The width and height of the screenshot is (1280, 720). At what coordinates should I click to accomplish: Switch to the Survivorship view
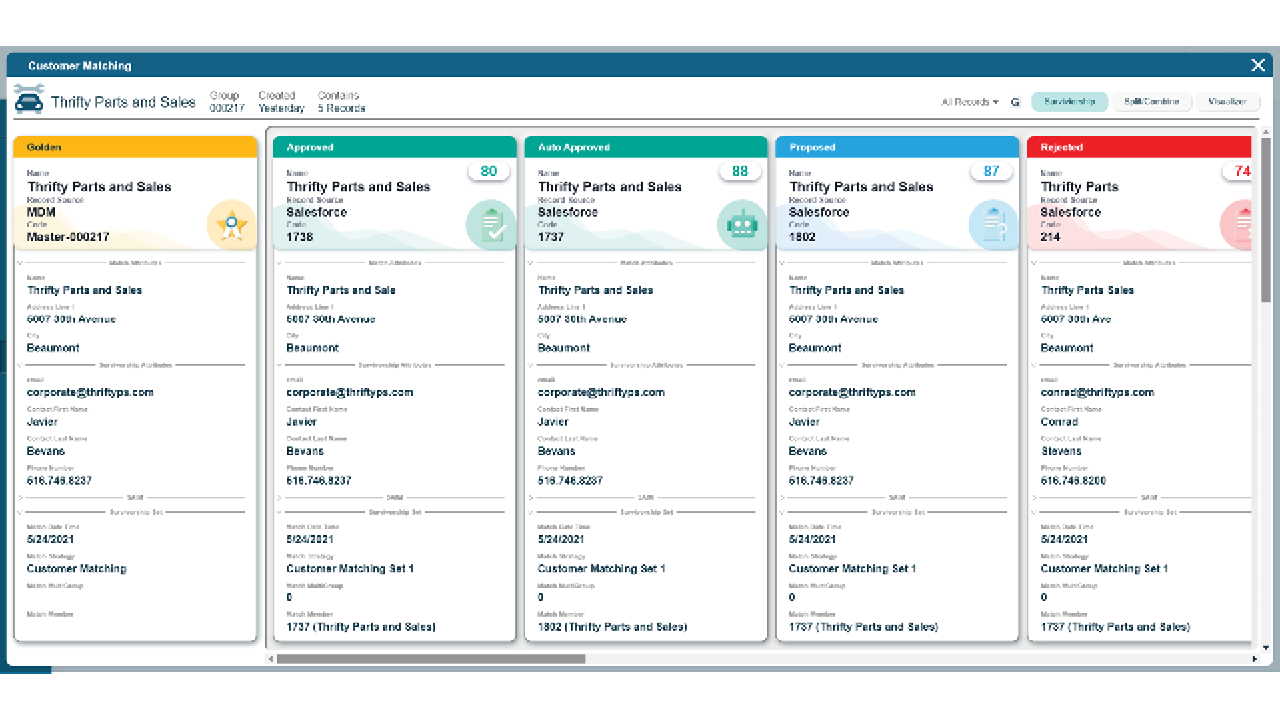point(1069,102)
